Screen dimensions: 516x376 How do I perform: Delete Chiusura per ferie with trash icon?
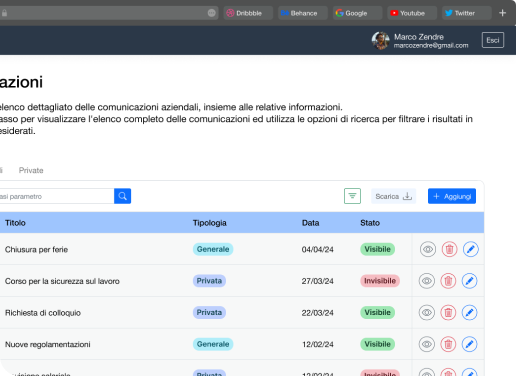click(449, 249)
